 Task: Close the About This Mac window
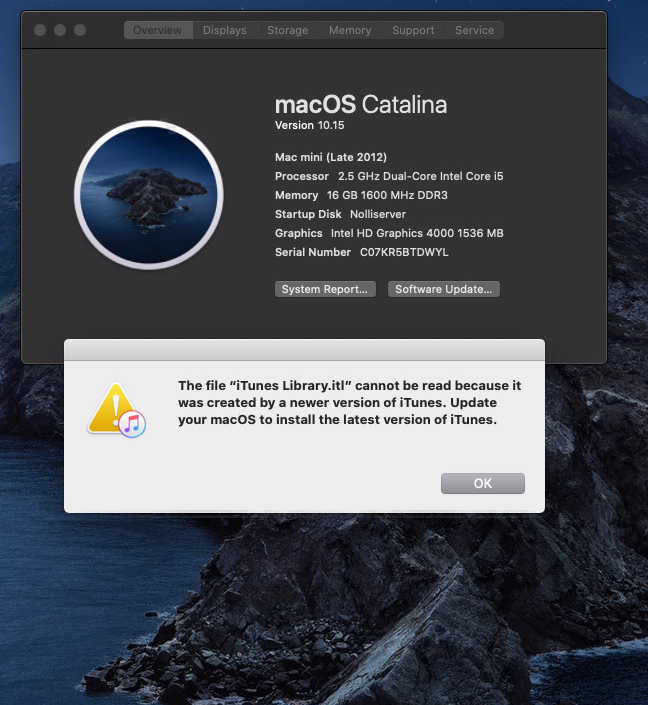point(40,30)
